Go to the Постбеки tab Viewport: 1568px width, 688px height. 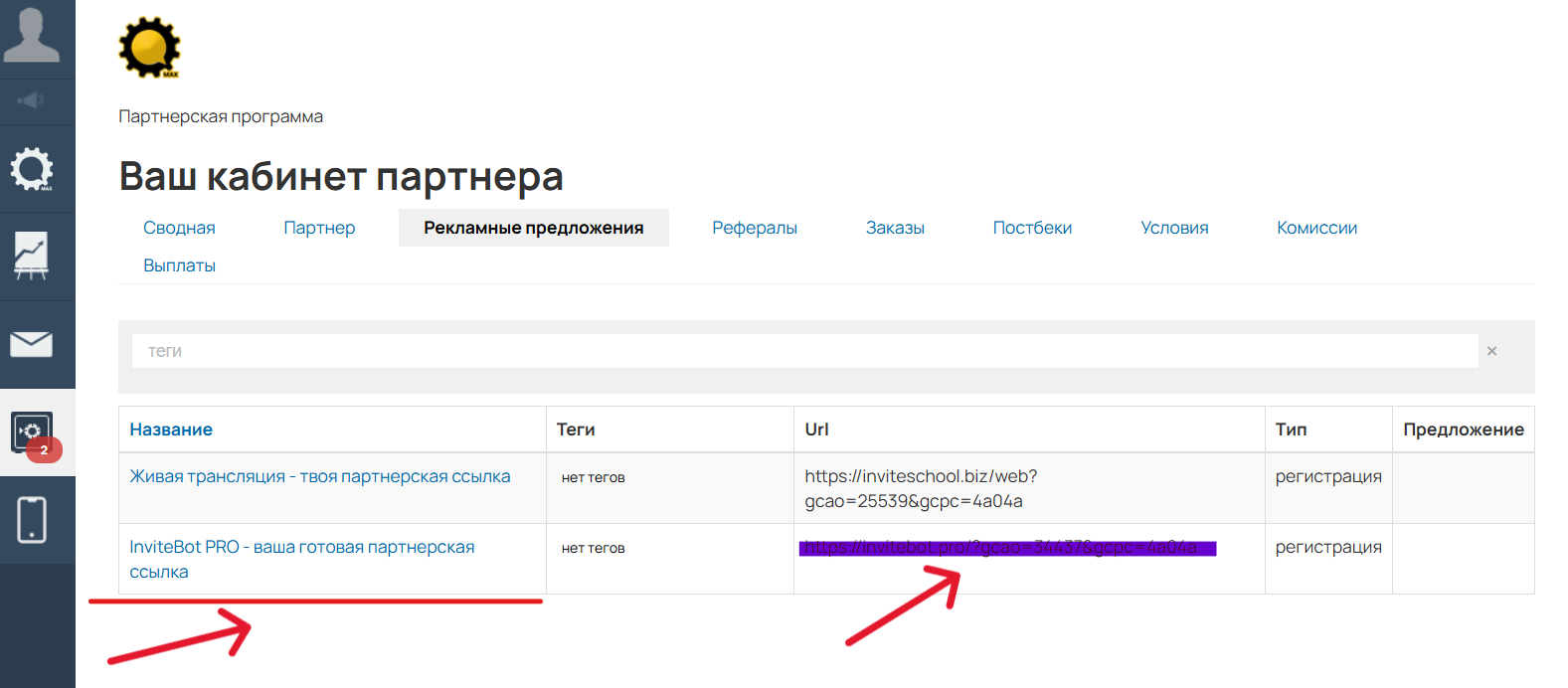(x=1032, y=228)
